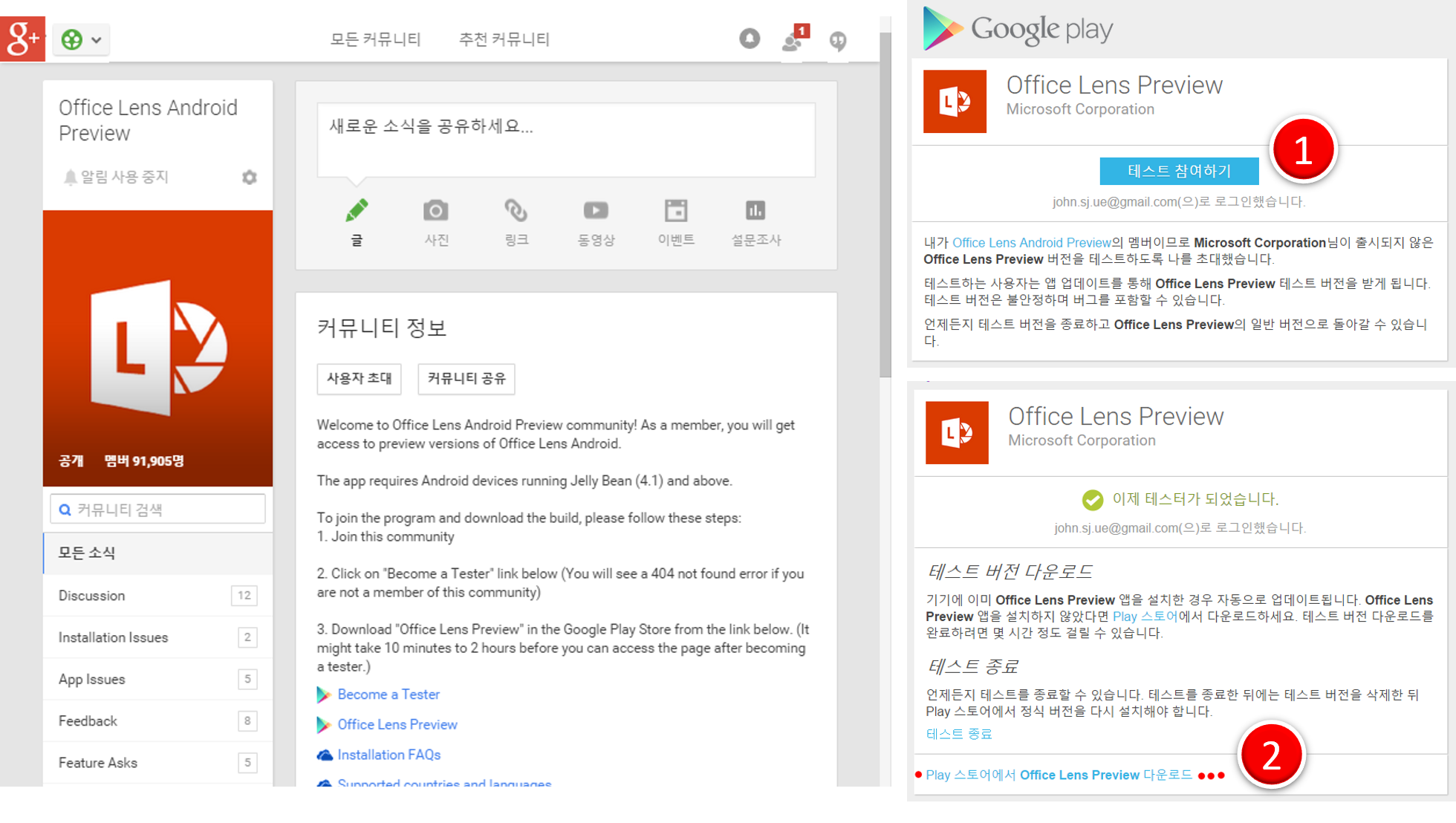The width and height of the screenshot is (1456, 823).
Task: Click the 커뮤니티 검색 search field
Action: click(157, 510)
